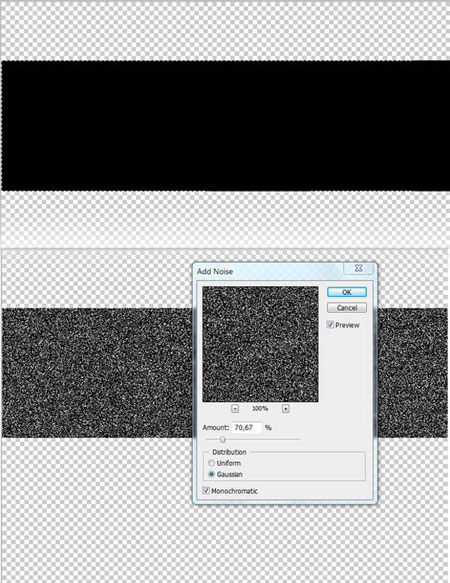Toggle the Monochromatic checkbox
Image resolution: width=450 pixels, height=583 pixels.
click(206, 491)
